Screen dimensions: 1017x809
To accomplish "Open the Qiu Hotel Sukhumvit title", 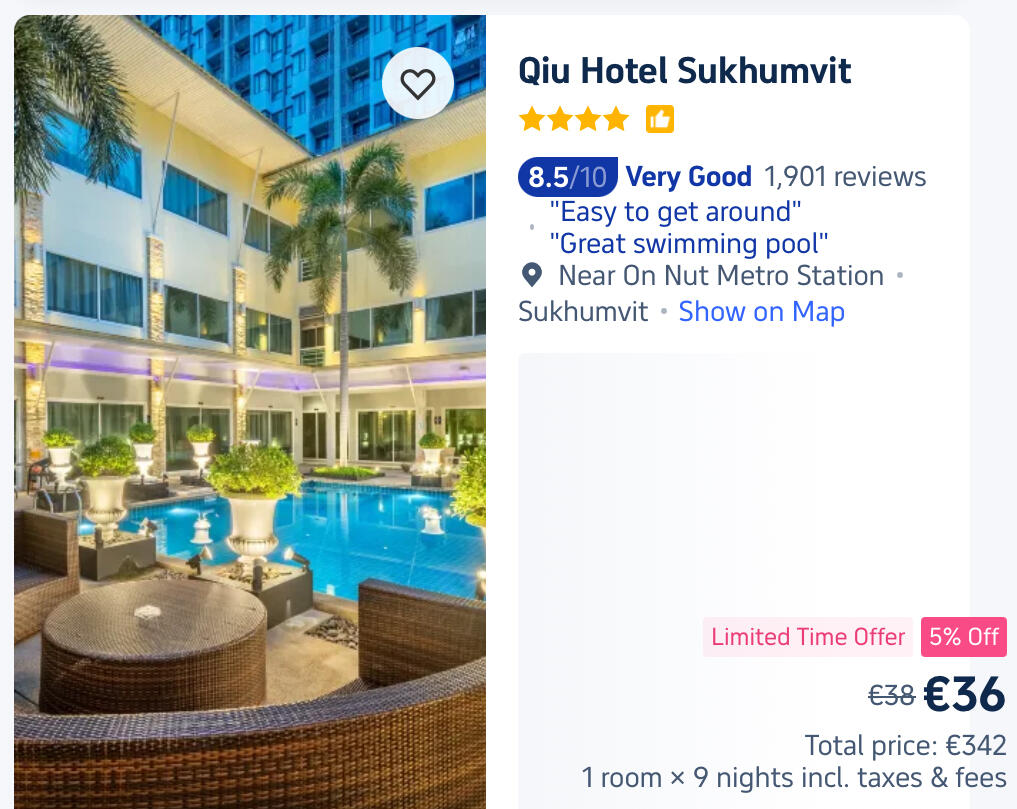I will (684, 71).
